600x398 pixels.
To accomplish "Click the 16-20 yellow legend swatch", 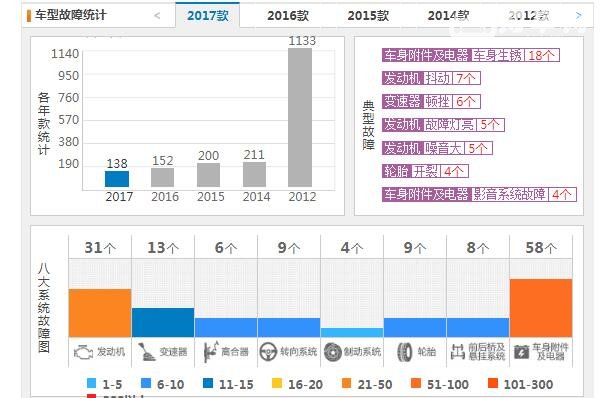I will pyautogui.click(x=277, y=383).
